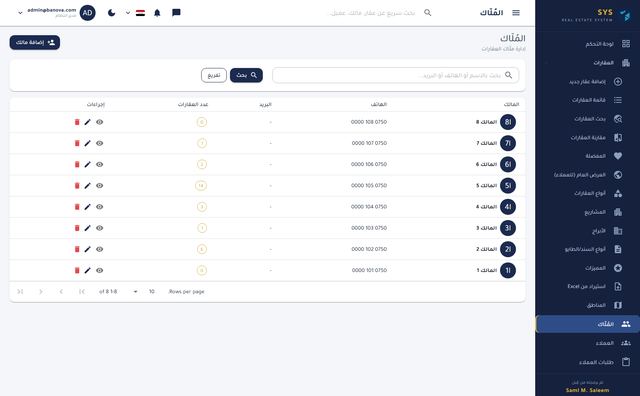View details of owner 1 (eye icon)
The height and width of the screenshot is (396, 640).
100,271
